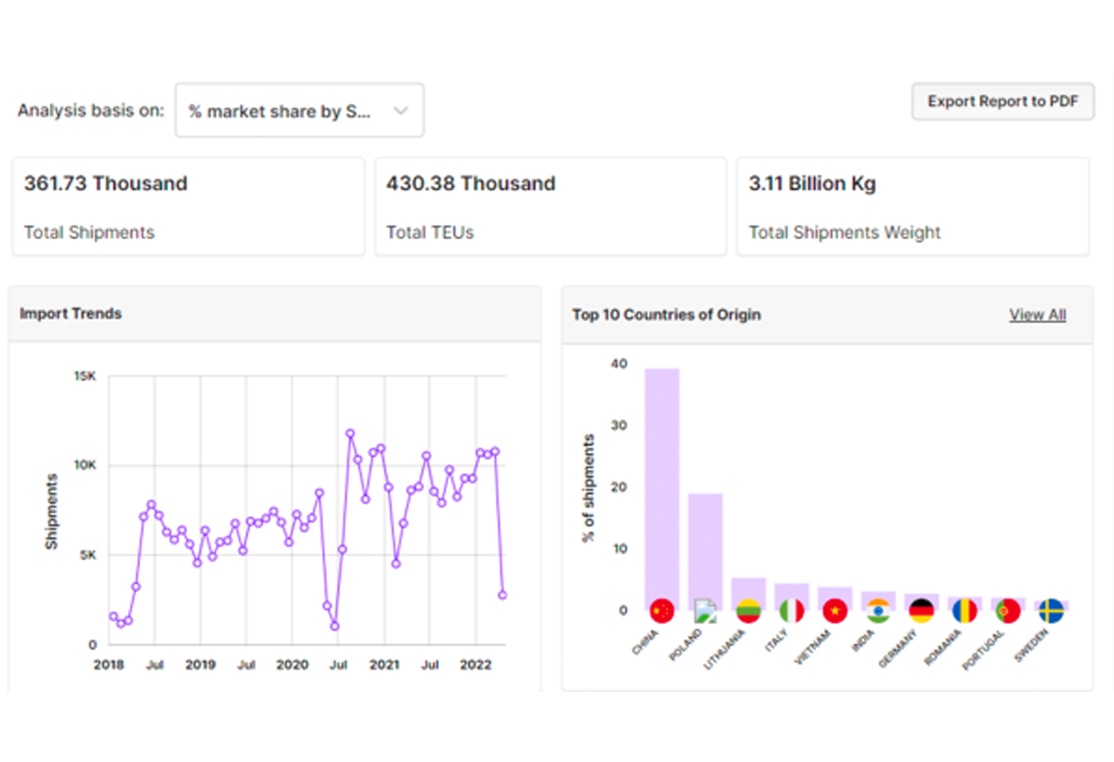Click the Germany flag icon

coord(921,611)
